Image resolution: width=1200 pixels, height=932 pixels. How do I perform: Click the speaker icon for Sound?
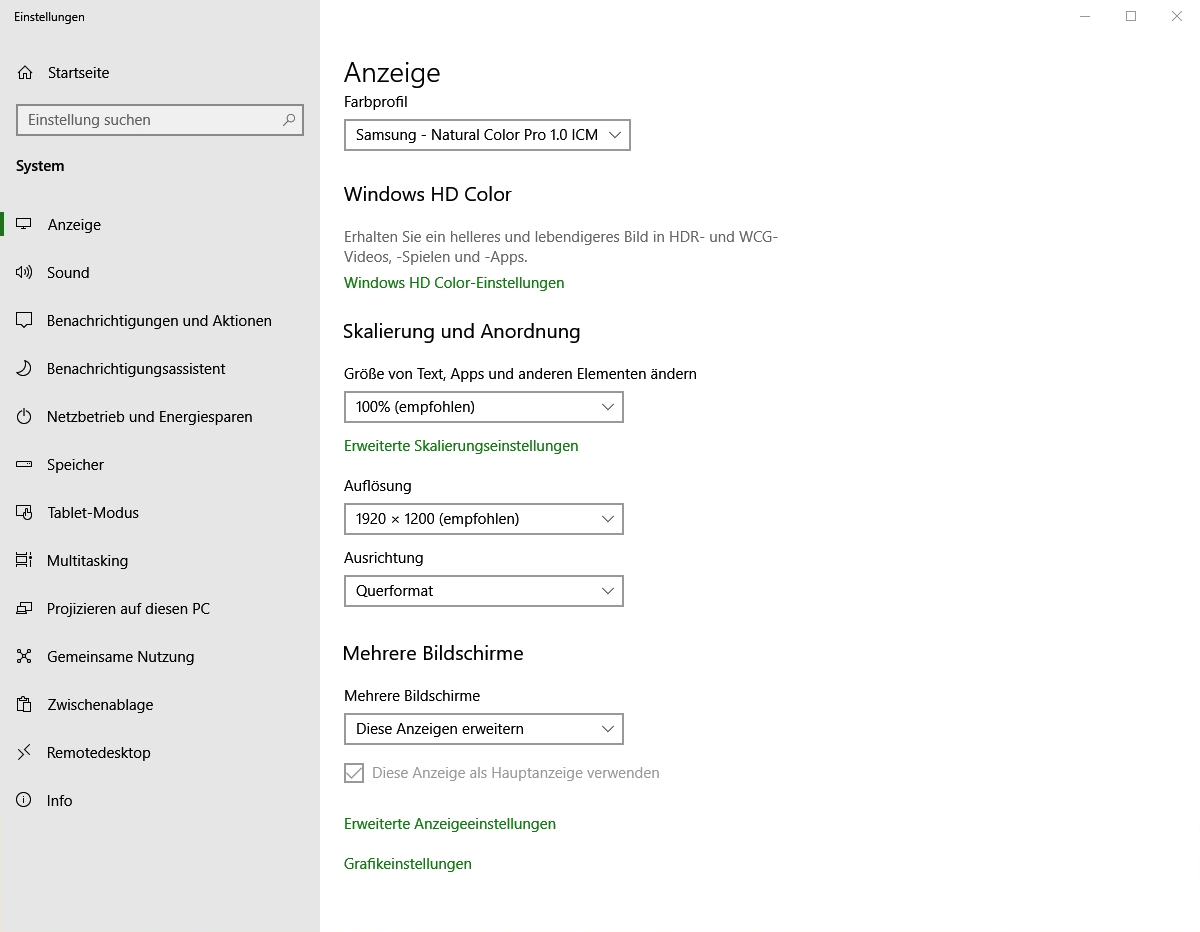(25, 273)
